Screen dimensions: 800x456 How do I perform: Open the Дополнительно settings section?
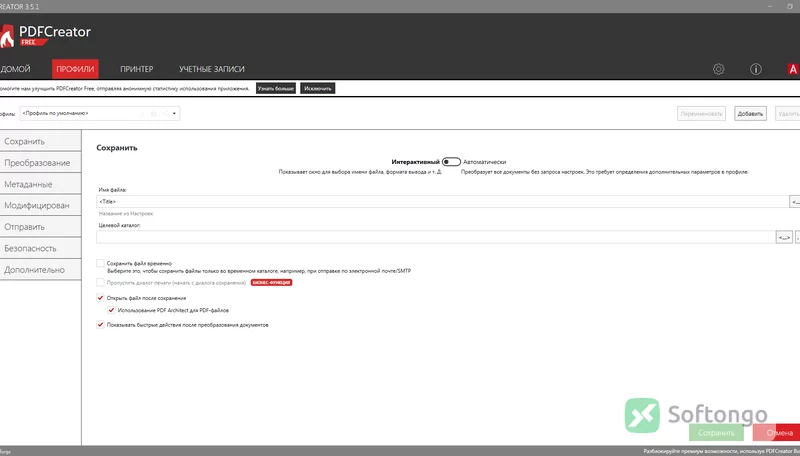pyautogui.click(x=40, y=270)
